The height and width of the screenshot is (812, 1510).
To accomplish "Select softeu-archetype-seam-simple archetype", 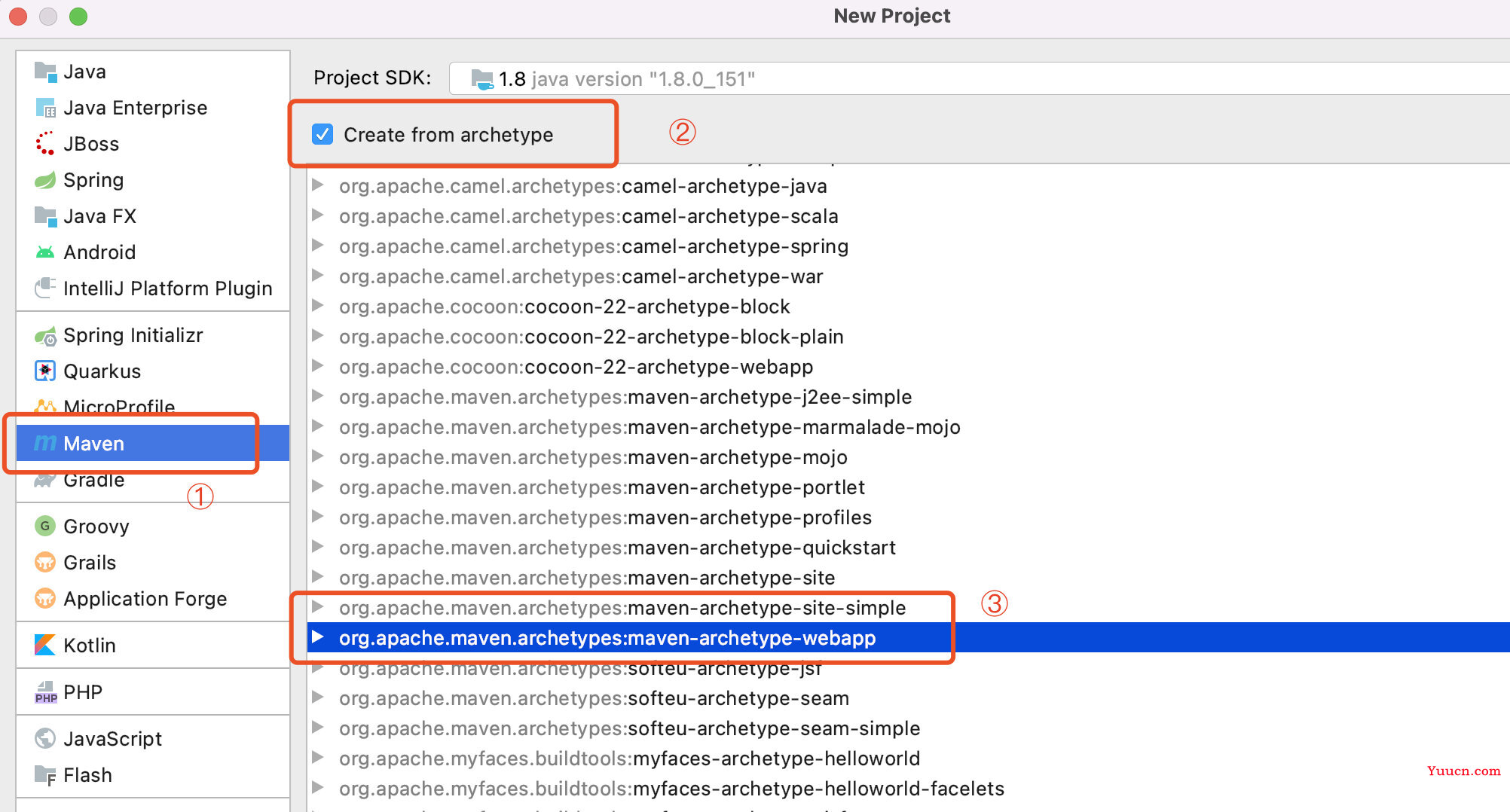I will [x=909, y=728].
